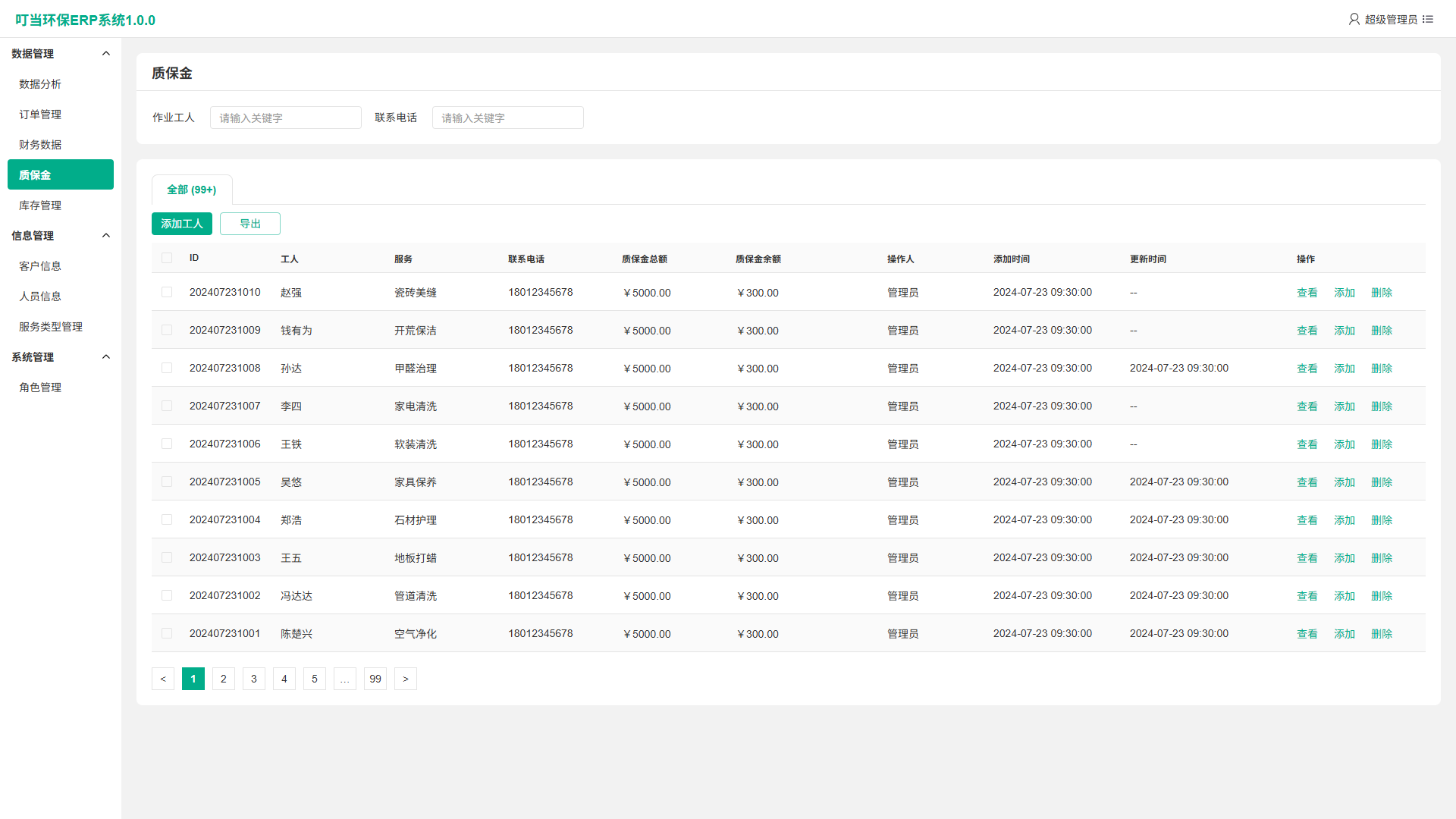Click 添加 for worker 吴悠
1456x819 pixels.
click(x=1345, y=482)
